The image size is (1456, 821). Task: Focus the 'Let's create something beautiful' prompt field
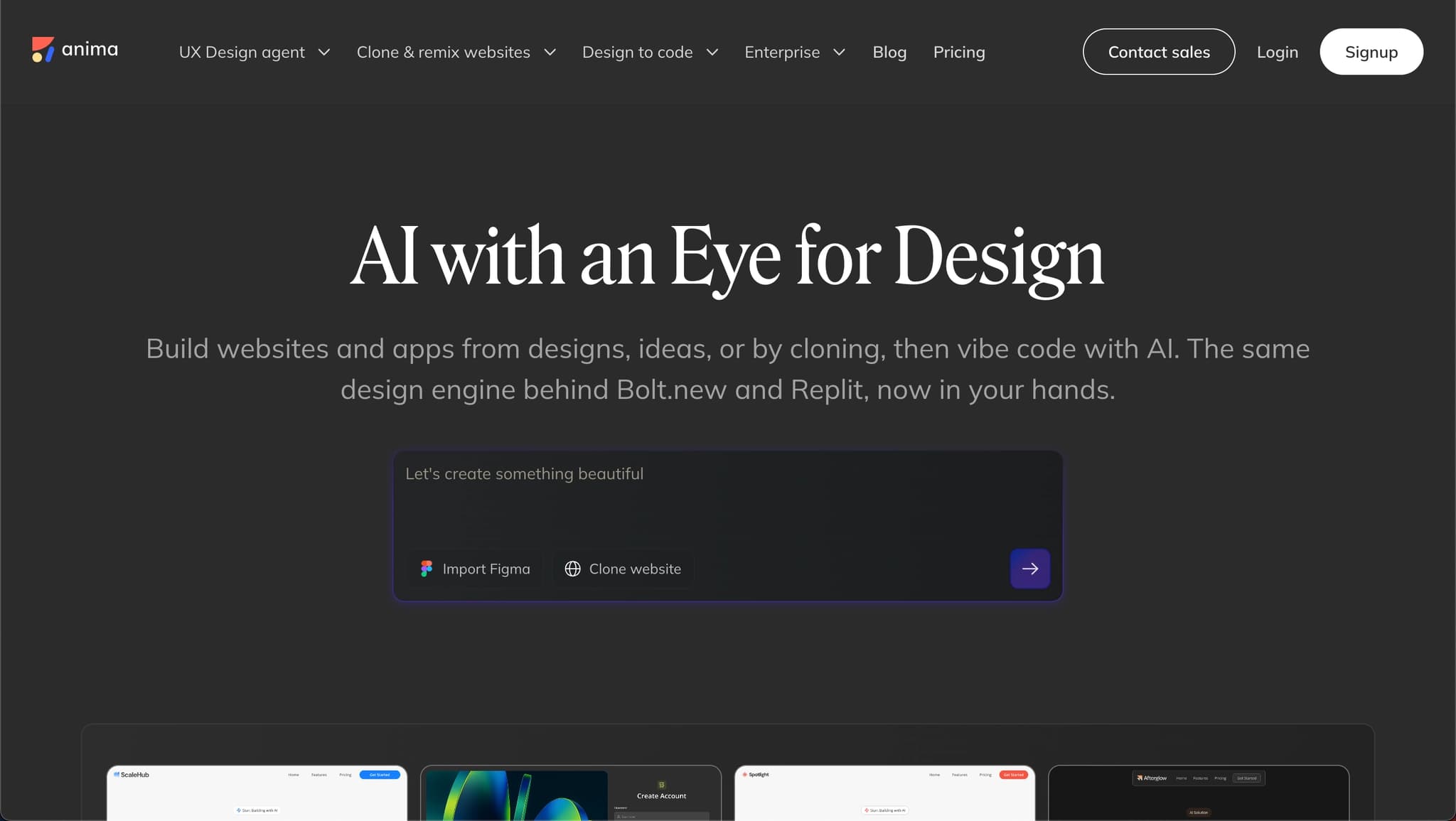click(728, 498)
